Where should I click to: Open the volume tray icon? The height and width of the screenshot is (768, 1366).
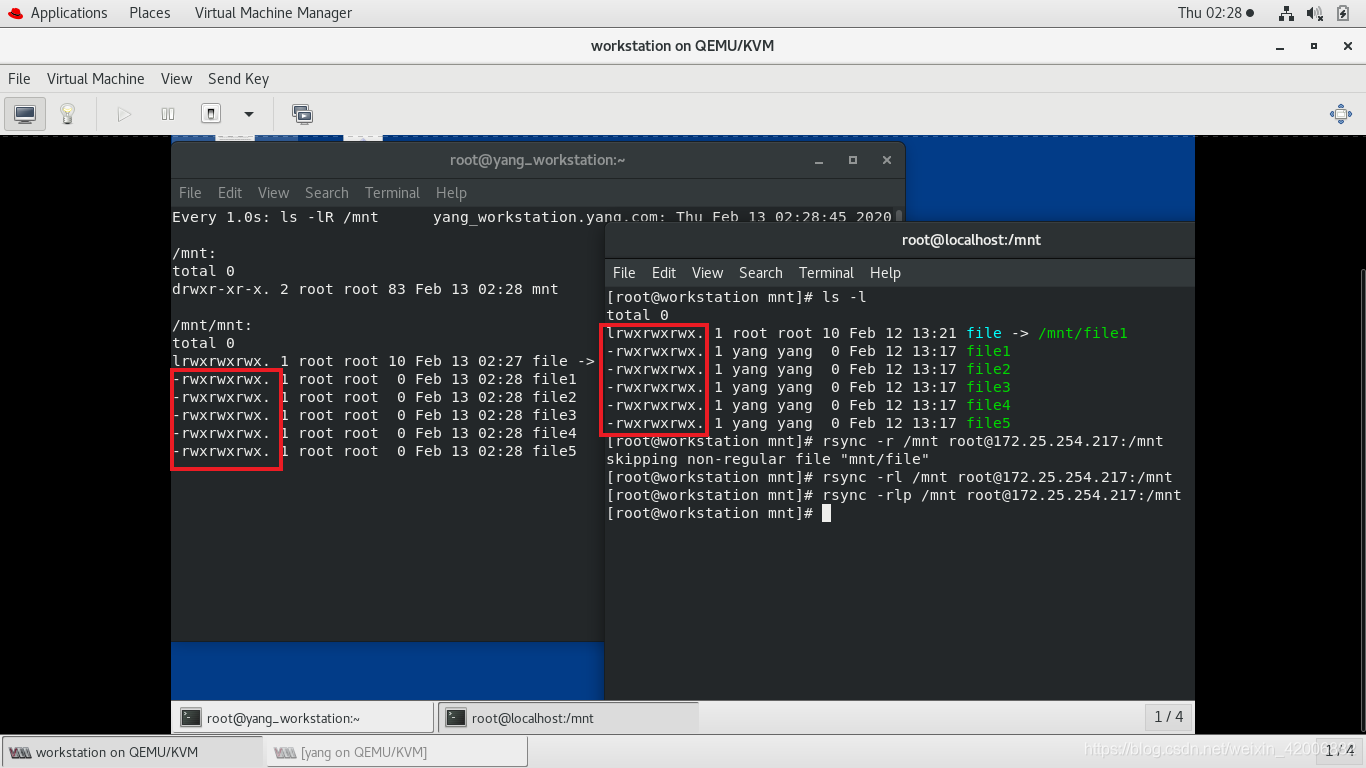(x=1315, y=13)
